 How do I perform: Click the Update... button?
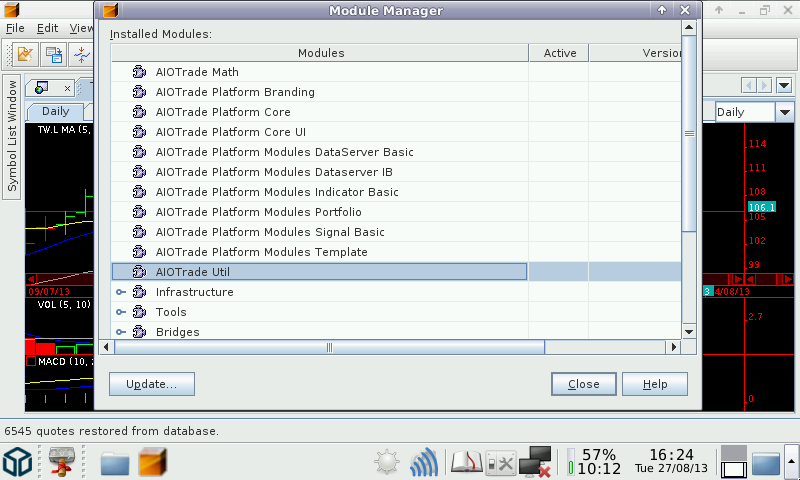(152, 384)
